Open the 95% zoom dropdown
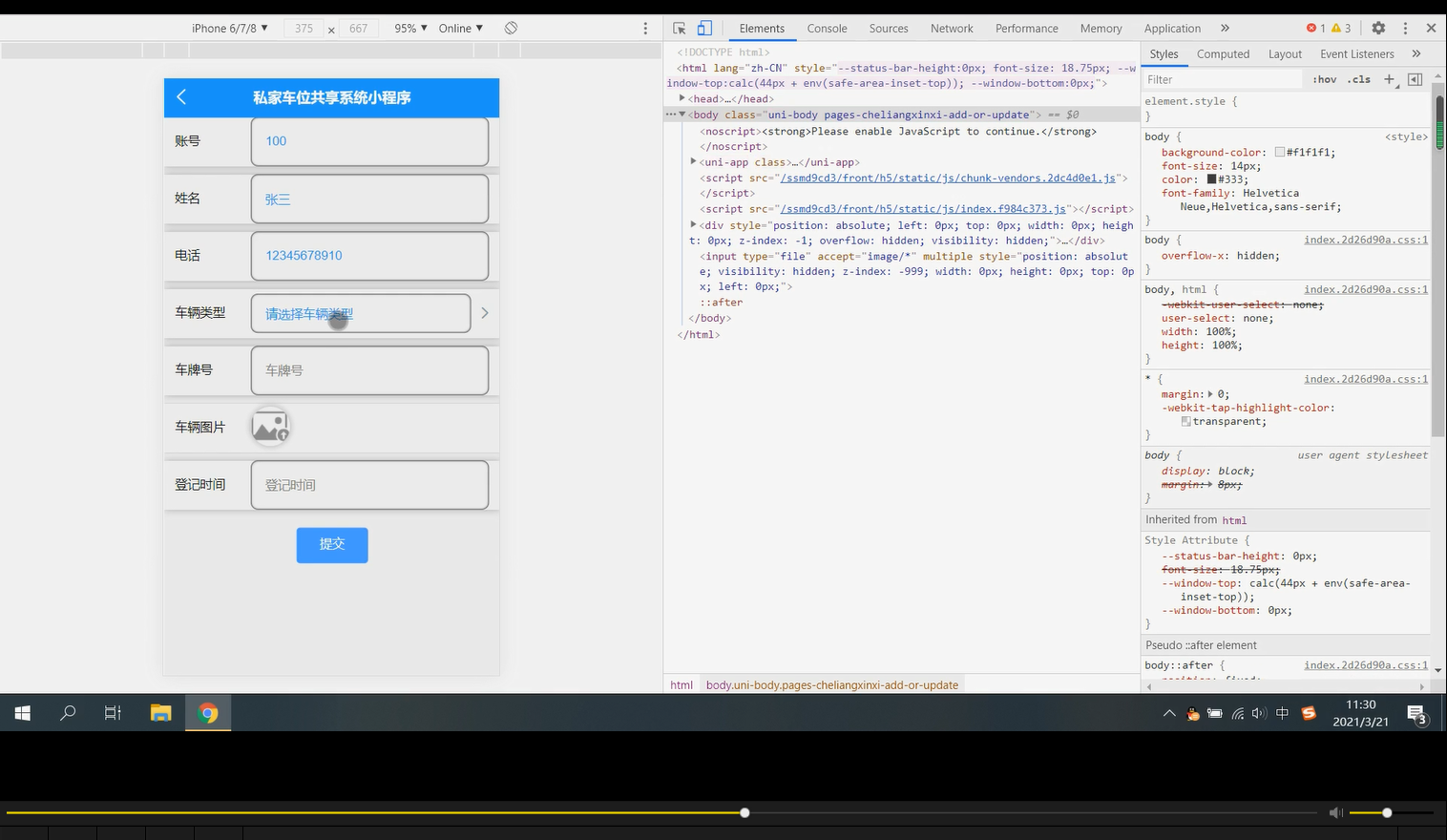 tap(411, 29)
